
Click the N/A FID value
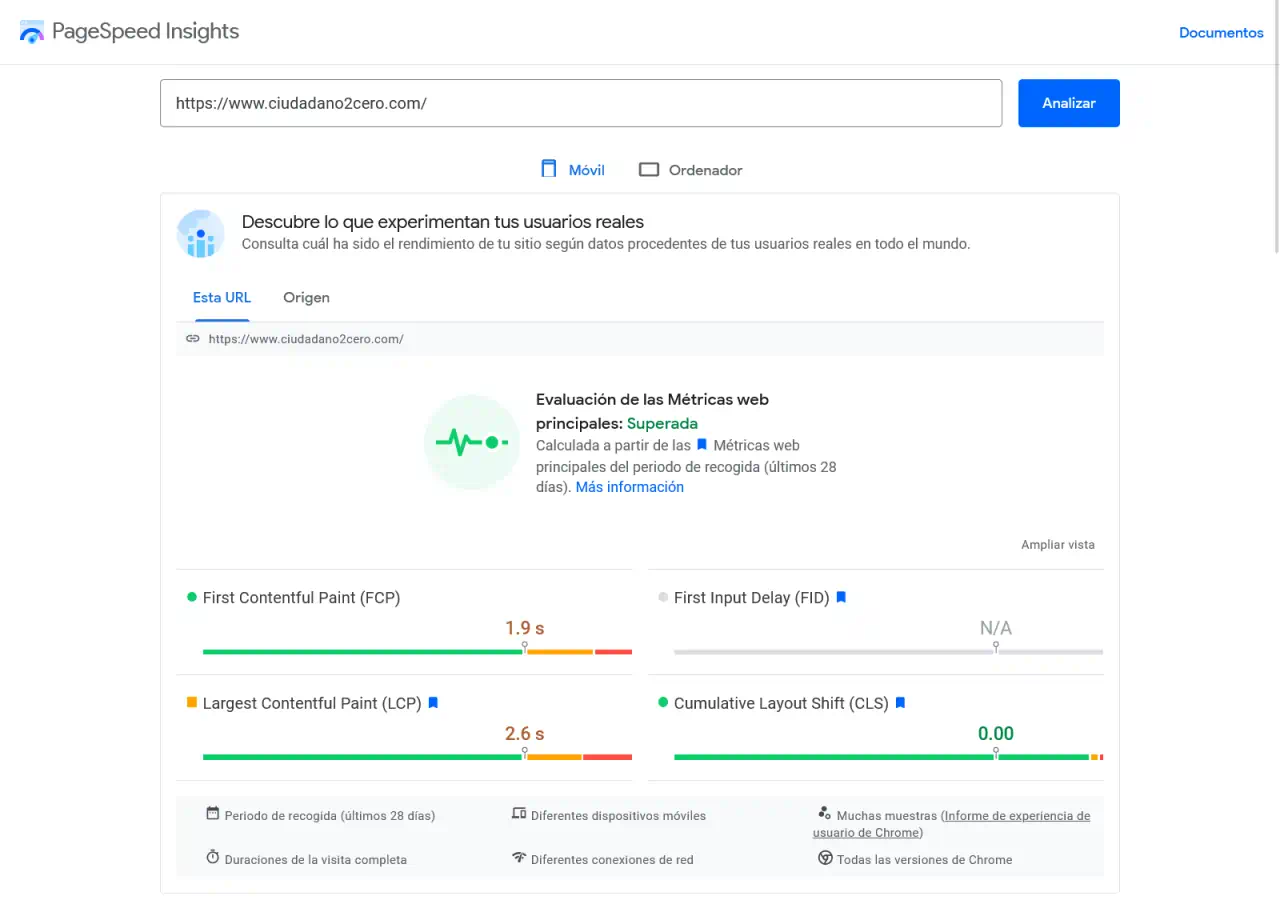tap(996, 628)
